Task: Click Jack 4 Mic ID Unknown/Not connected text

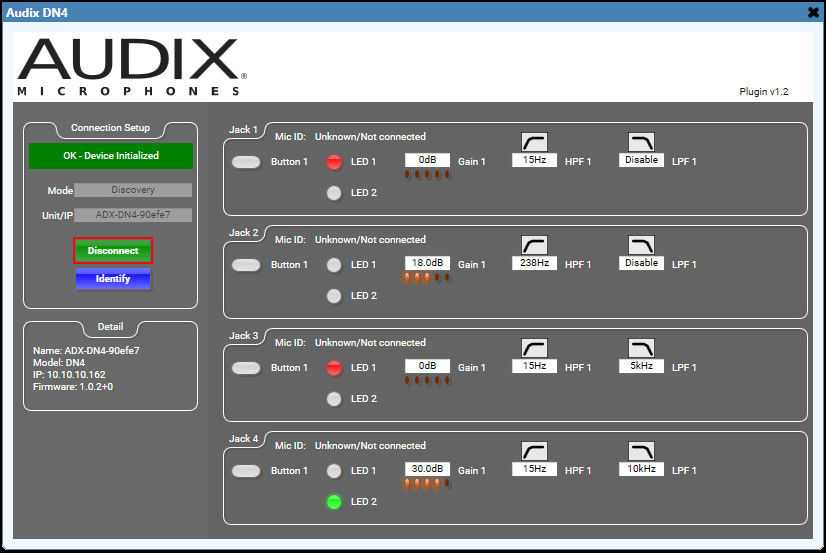Action: [x=370, y=446]
